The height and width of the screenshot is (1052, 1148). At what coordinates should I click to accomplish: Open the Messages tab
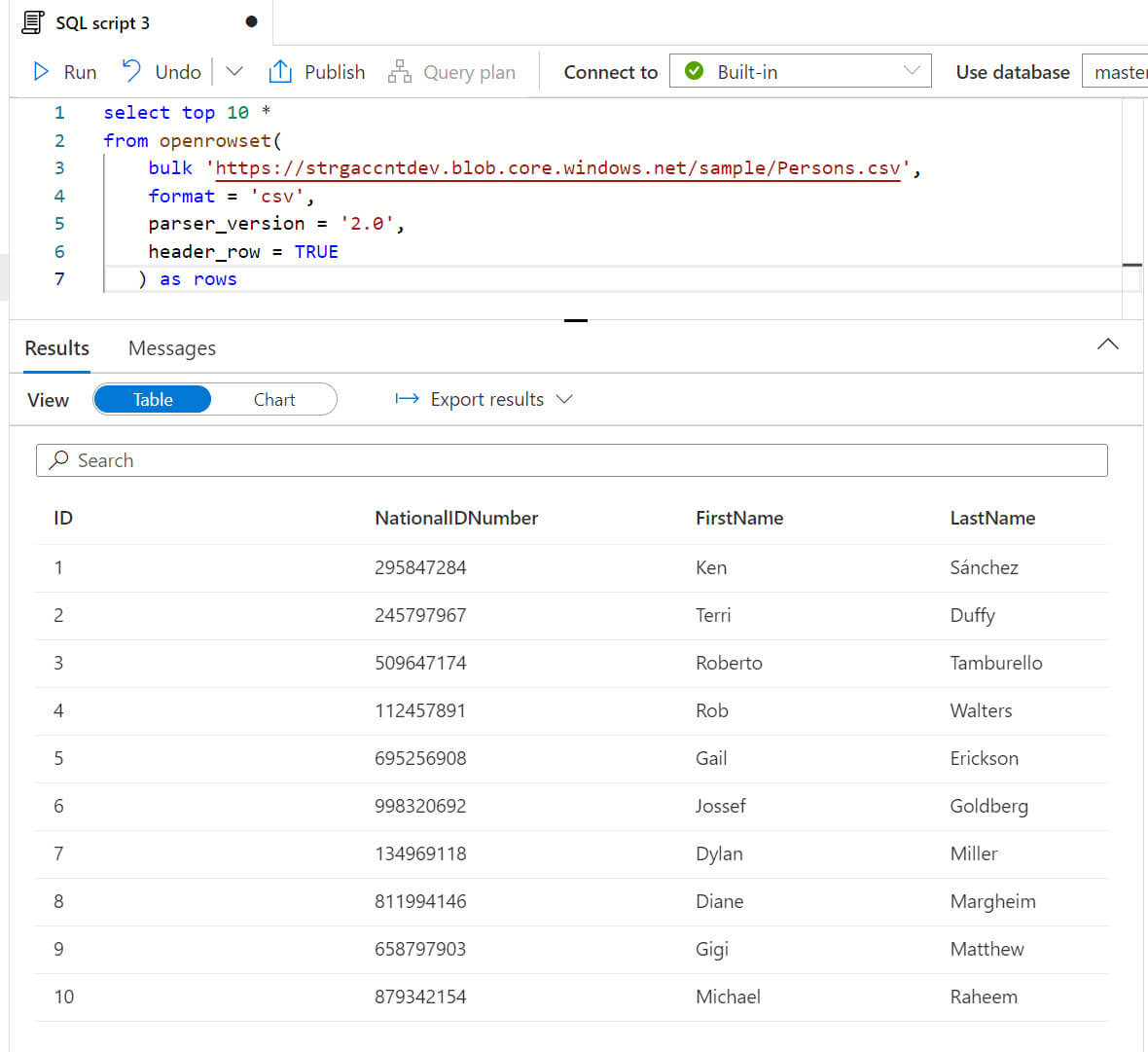click(172, 348)
